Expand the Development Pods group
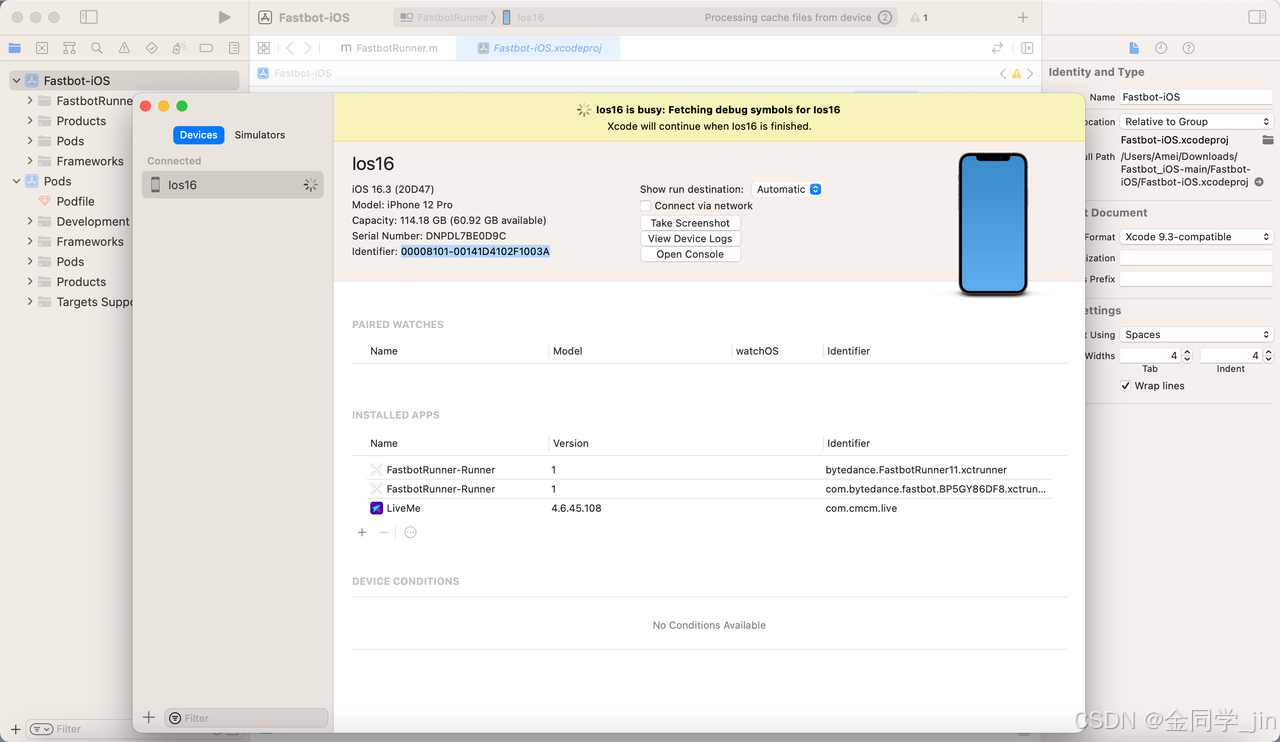Viewport: 1280px width, 742px height. coord(30,221)
